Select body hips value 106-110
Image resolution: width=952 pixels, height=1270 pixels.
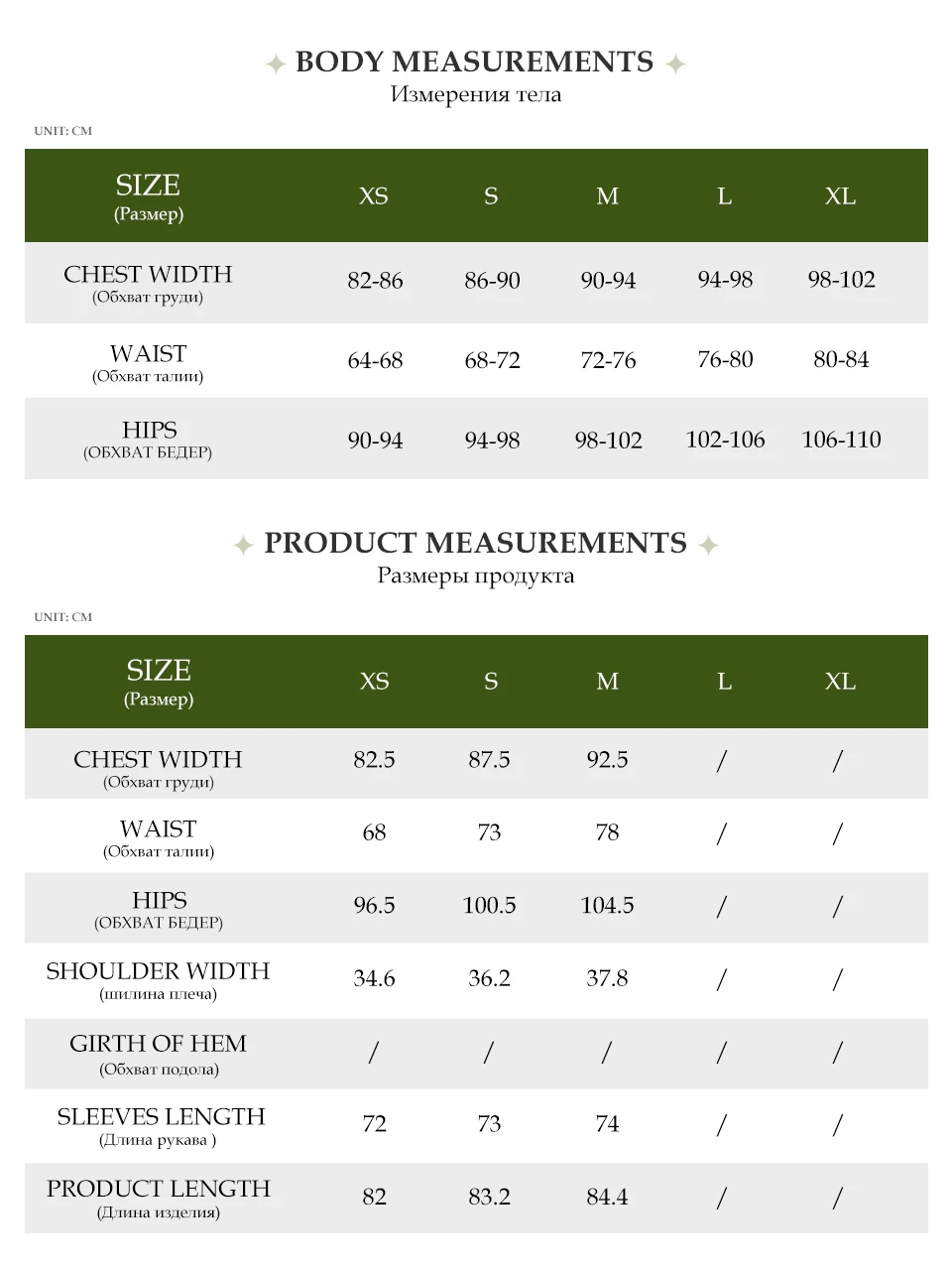pyautogui.click(x=841, y=440)
